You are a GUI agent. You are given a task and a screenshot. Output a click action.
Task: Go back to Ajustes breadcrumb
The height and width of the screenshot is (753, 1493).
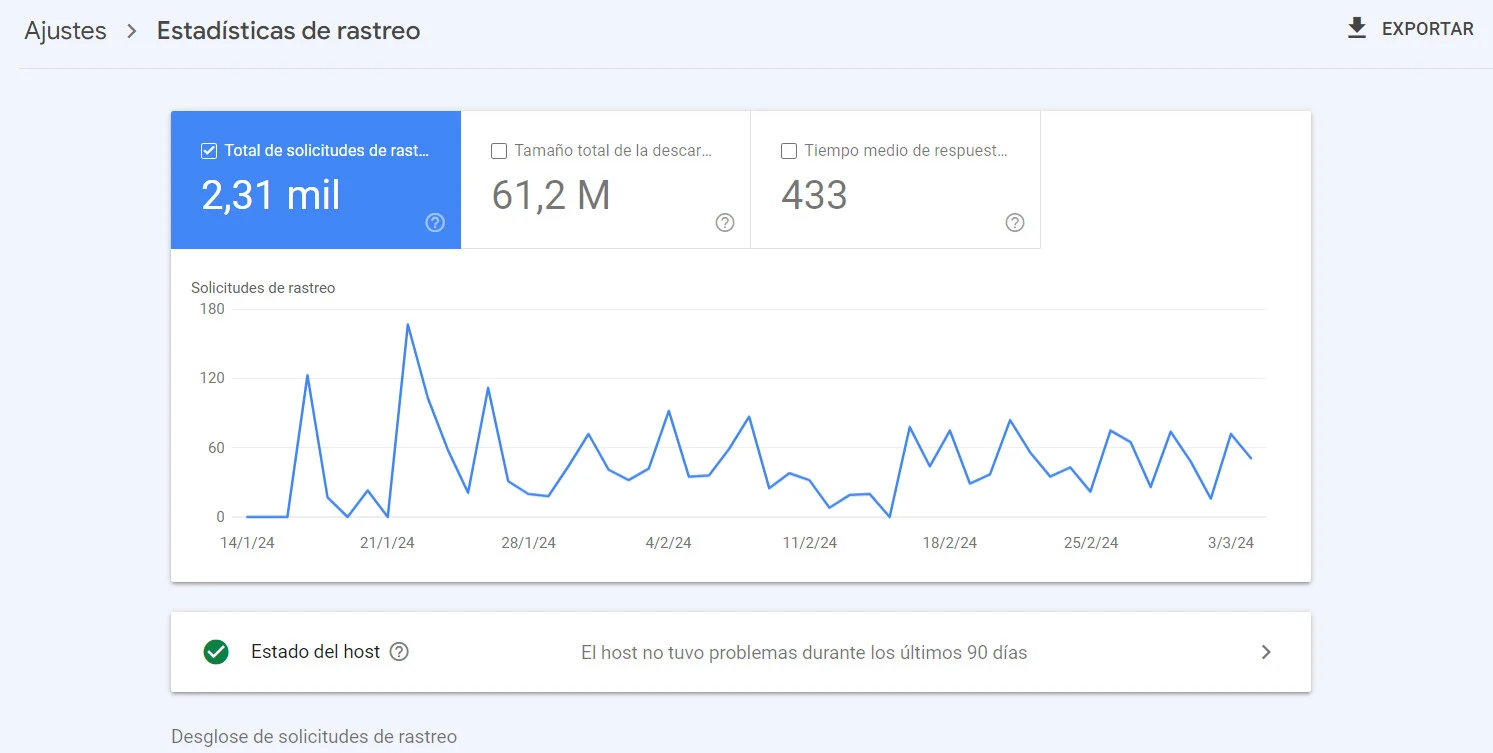pos(65,30)
